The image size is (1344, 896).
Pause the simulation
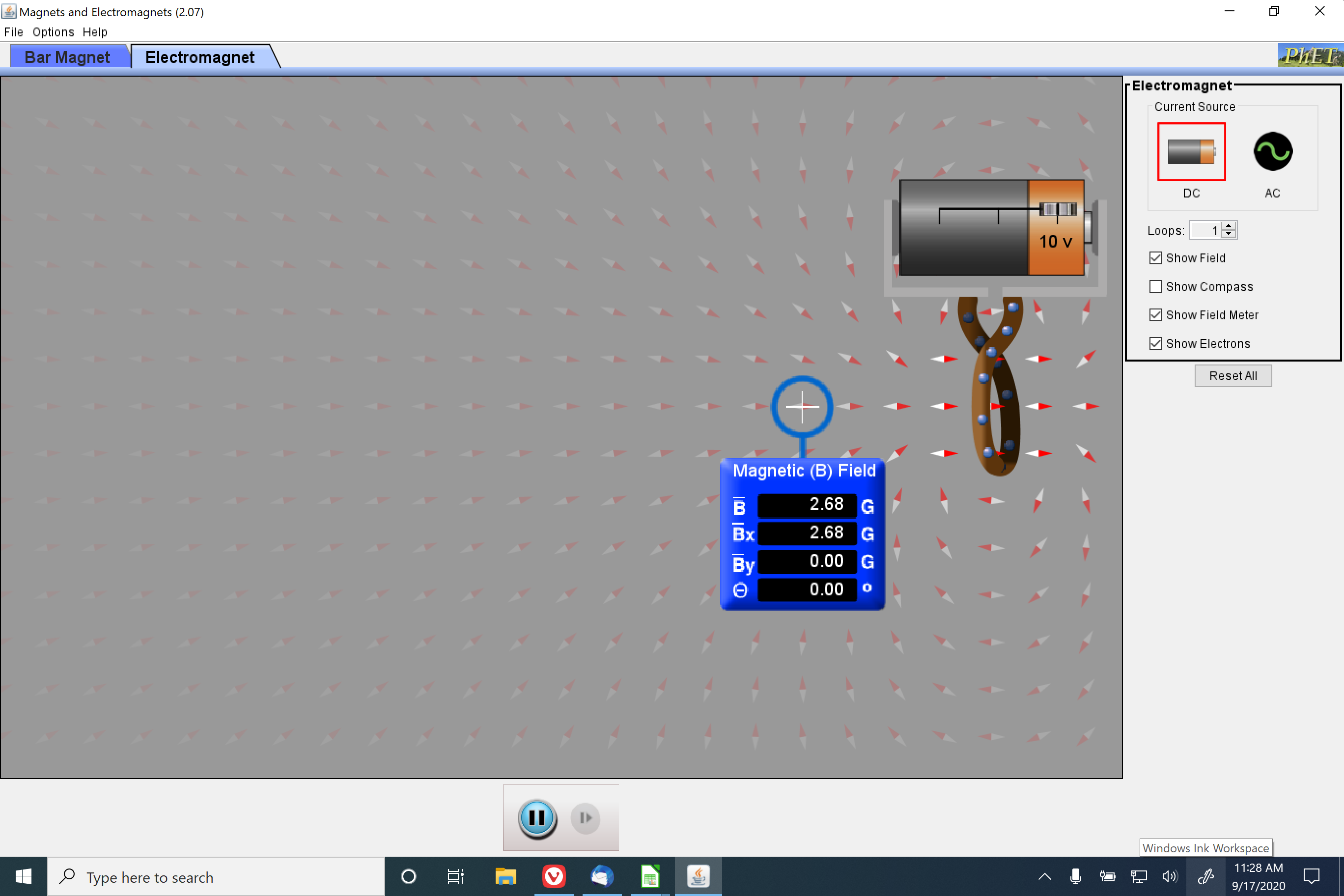pos(536,818)
